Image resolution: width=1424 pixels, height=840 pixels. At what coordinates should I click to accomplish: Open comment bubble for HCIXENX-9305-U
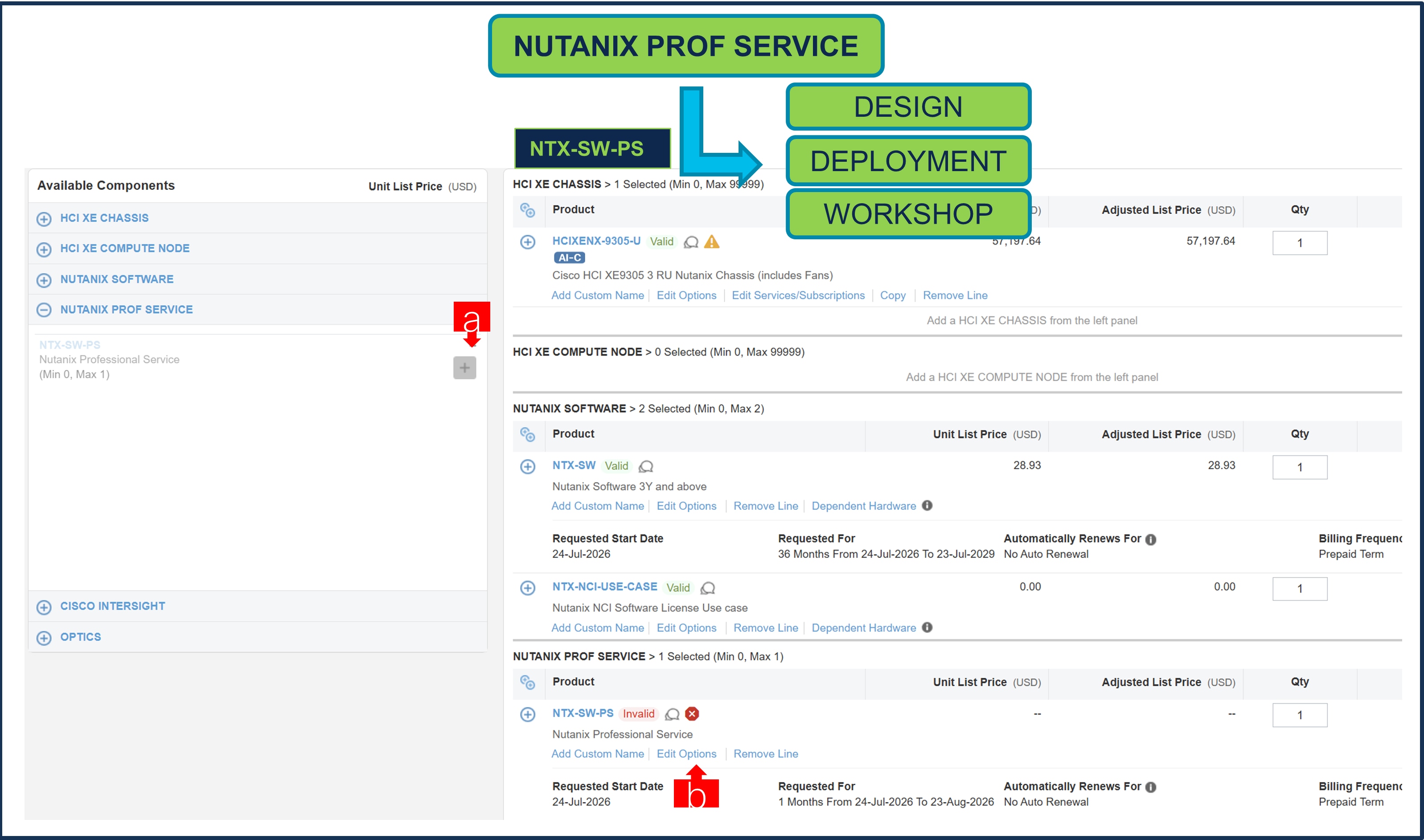tap(691, 242)
